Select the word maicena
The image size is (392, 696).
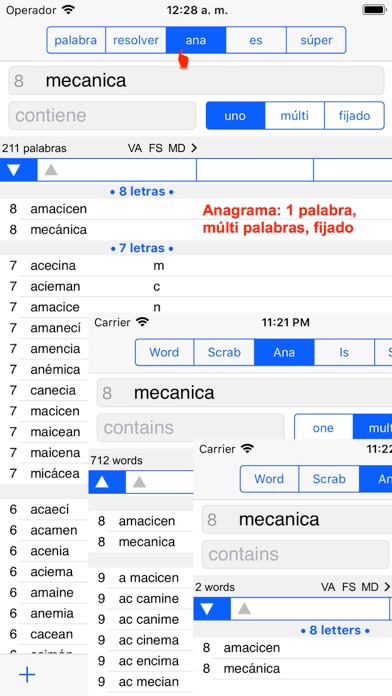coord(55,453)
